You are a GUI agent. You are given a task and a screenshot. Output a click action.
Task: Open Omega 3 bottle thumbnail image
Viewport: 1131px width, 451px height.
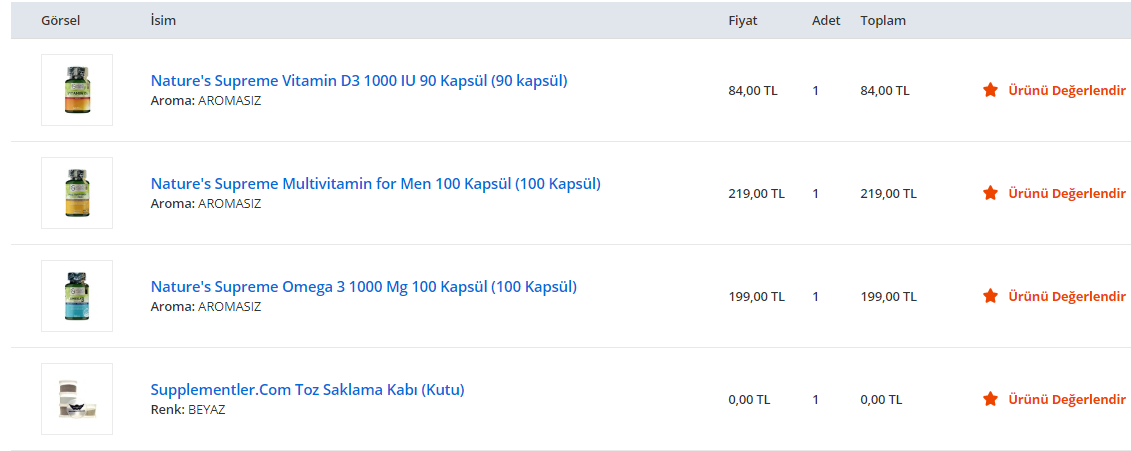pyautogui.click(x=77, y=296)
